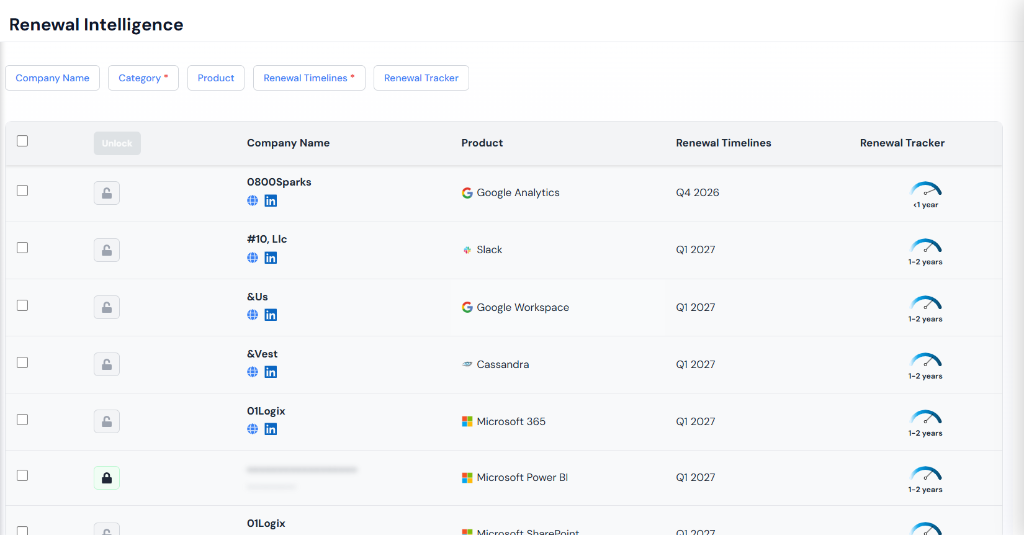Click the lock icon for #10, Llc

pyautogui.click(x=106, y=250)
